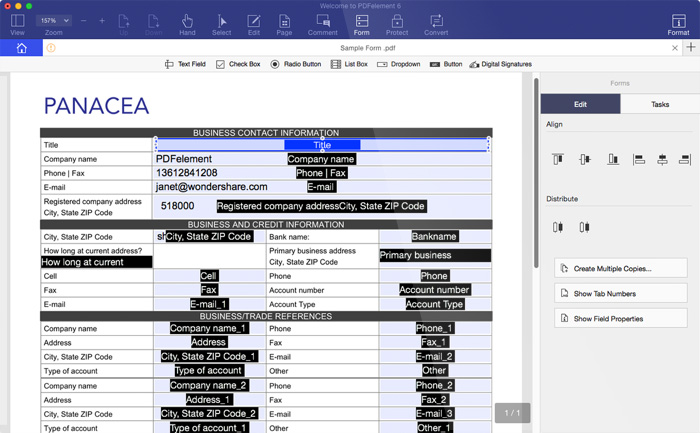The height and width of the screenshot is (433, 700).
Task: Open the Convert tool
Action: (436, 25)
